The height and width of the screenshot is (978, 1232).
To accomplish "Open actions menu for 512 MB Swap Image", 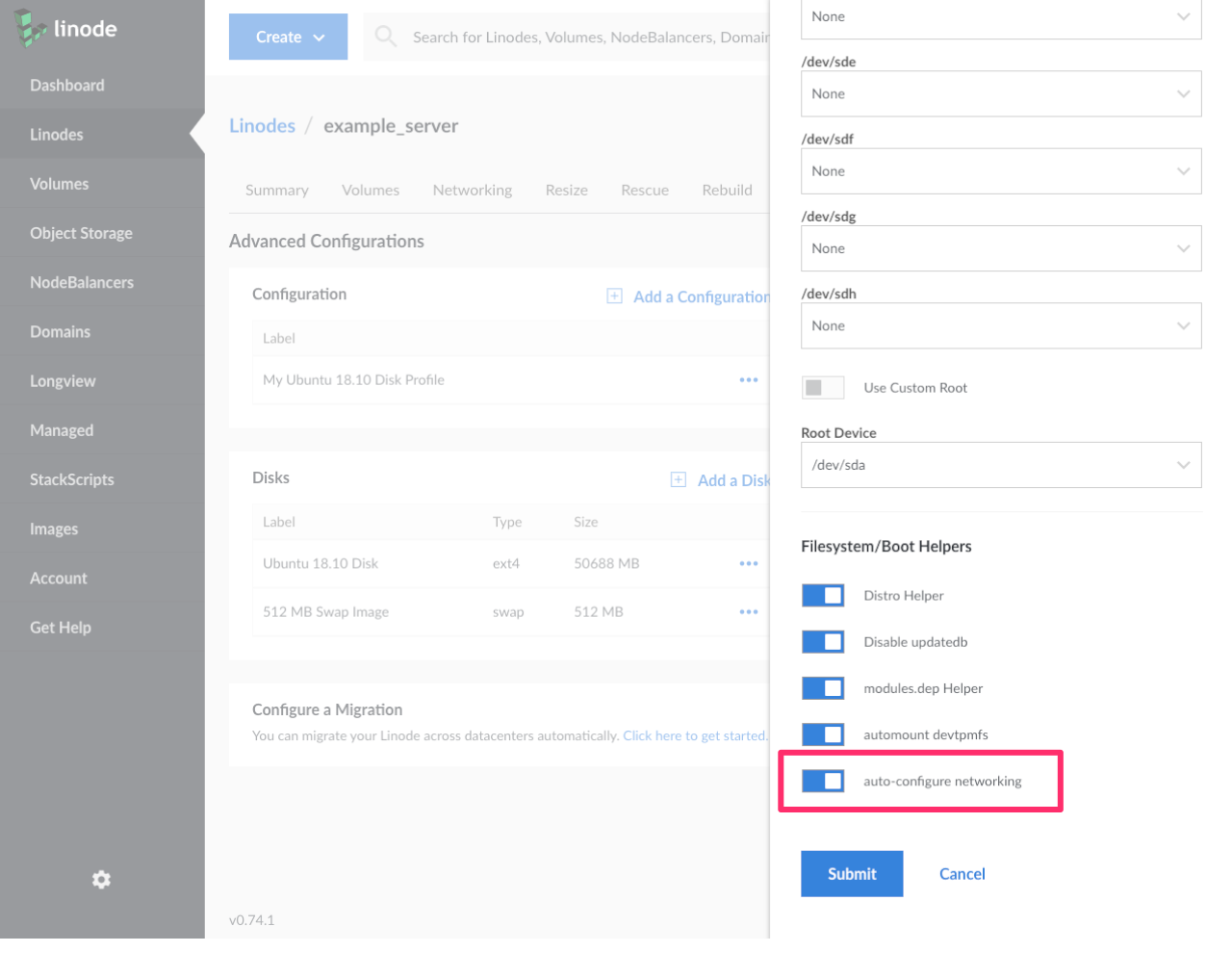I will pyautogui.click(x=748, y=612).
